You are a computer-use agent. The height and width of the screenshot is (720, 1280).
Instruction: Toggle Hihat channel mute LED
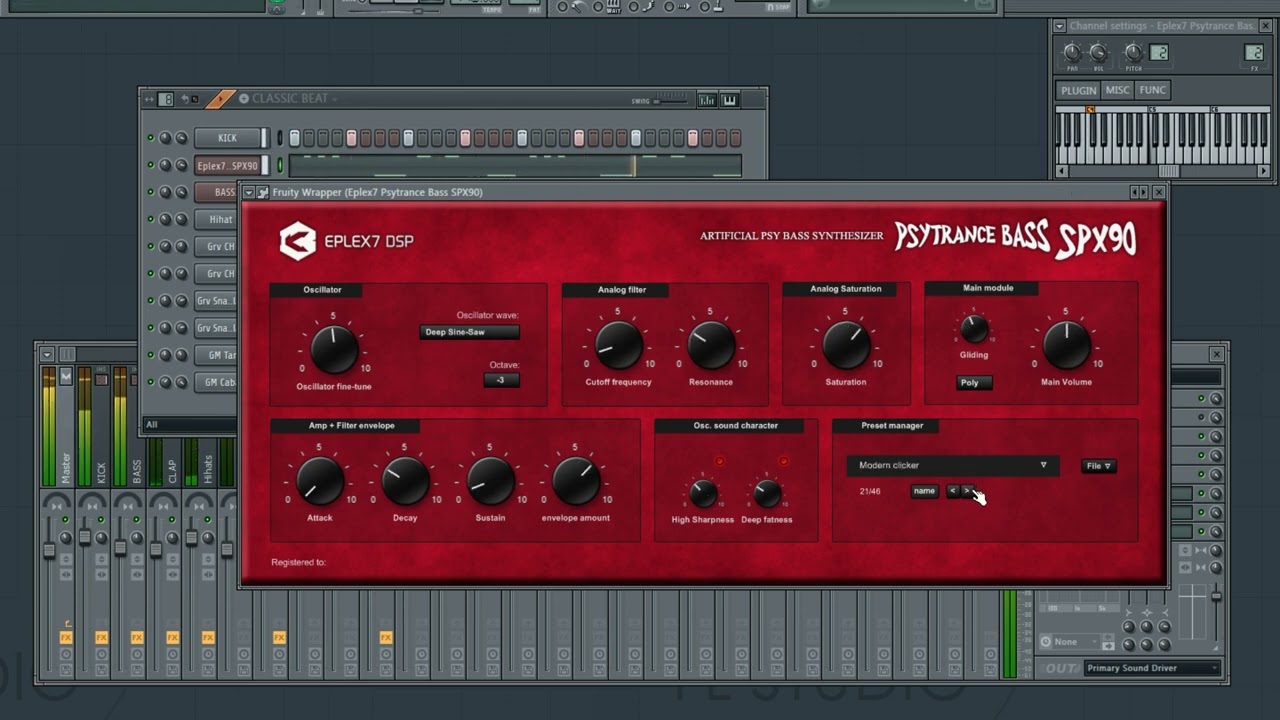click(x=151, y=219)
